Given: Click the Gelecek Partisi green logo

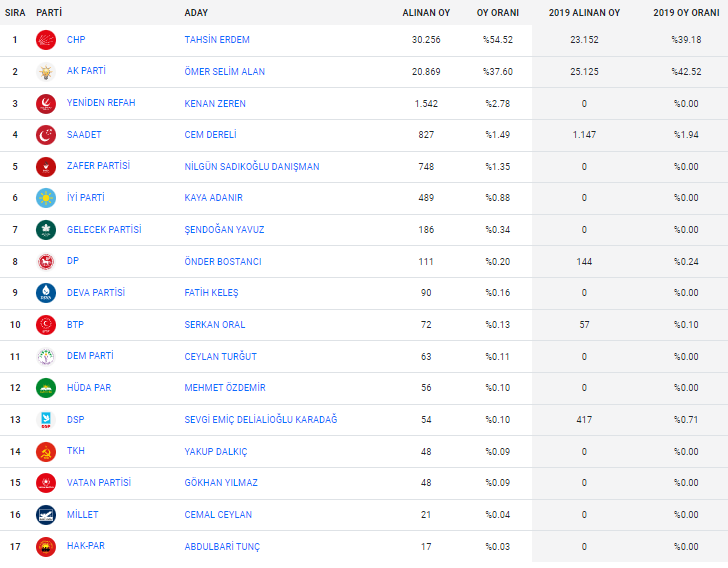Looking at the screenshot, I should pos(46,230).
